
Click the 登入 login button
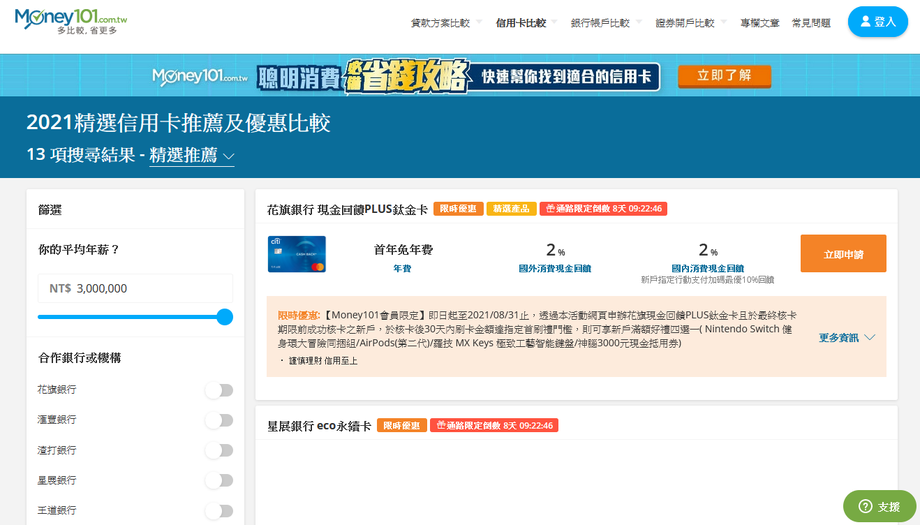click(x=878, y=22)
